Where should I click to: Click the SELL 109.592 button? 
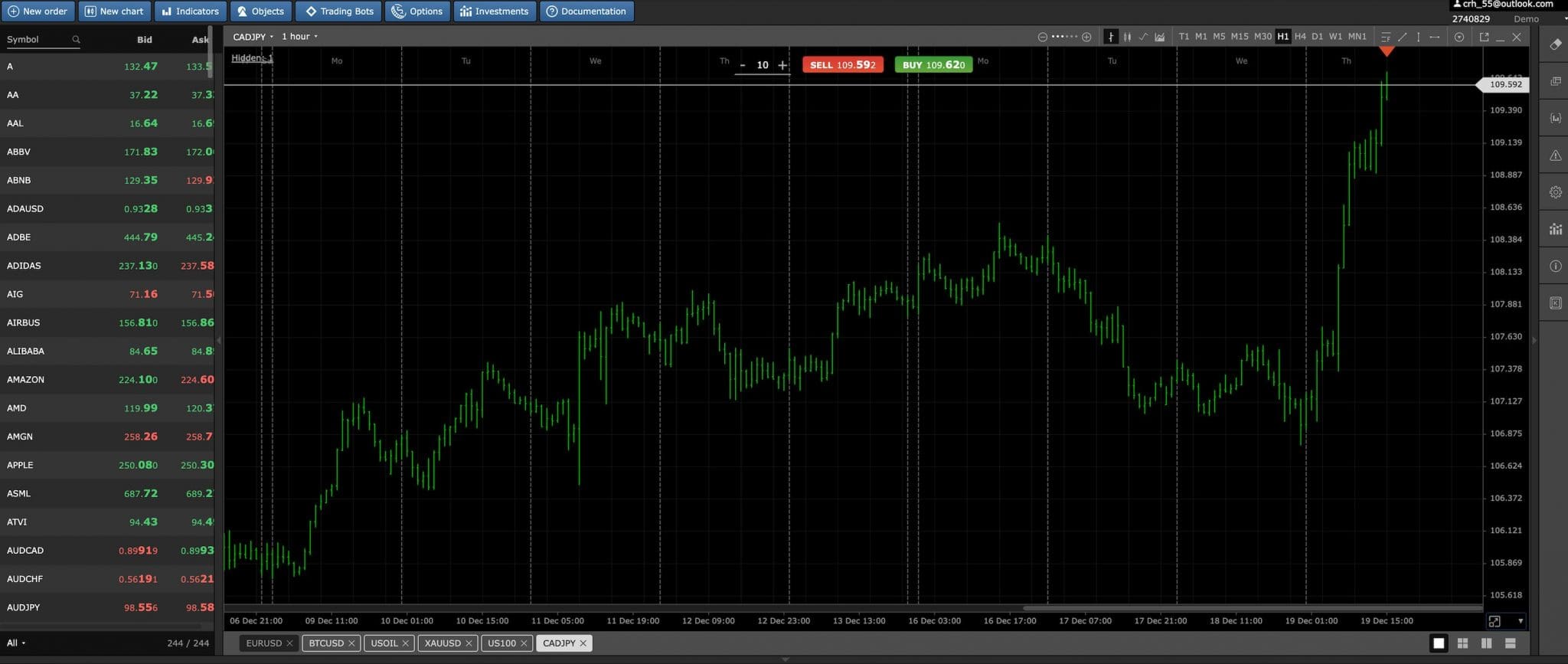(x=843, y=65)
